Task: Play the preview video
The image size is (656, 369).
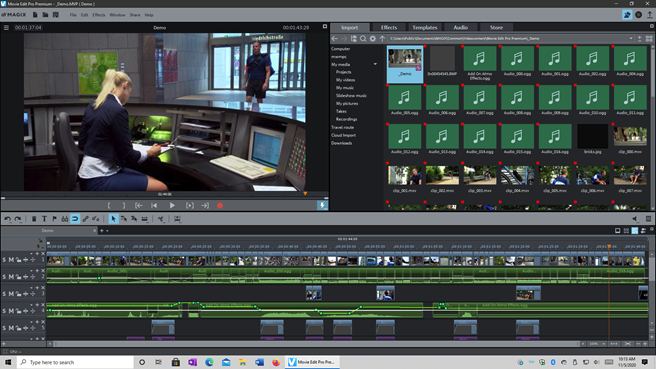Action: tap(172, 205)
